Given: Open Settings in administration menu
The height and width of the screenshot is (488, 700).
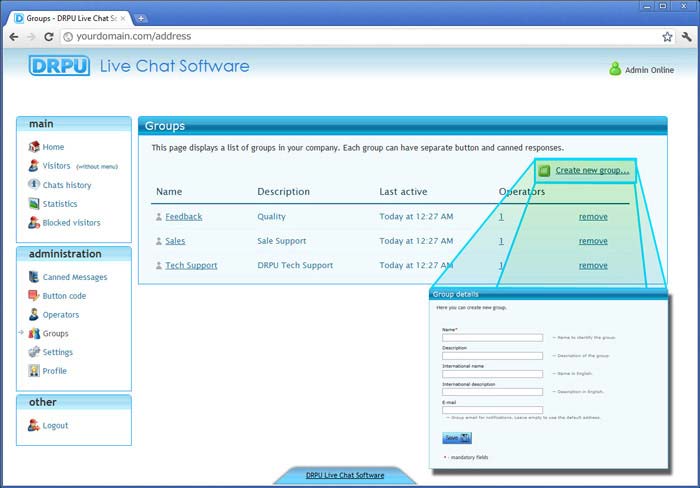Looking at the screenshot, I should pos(58,352).
